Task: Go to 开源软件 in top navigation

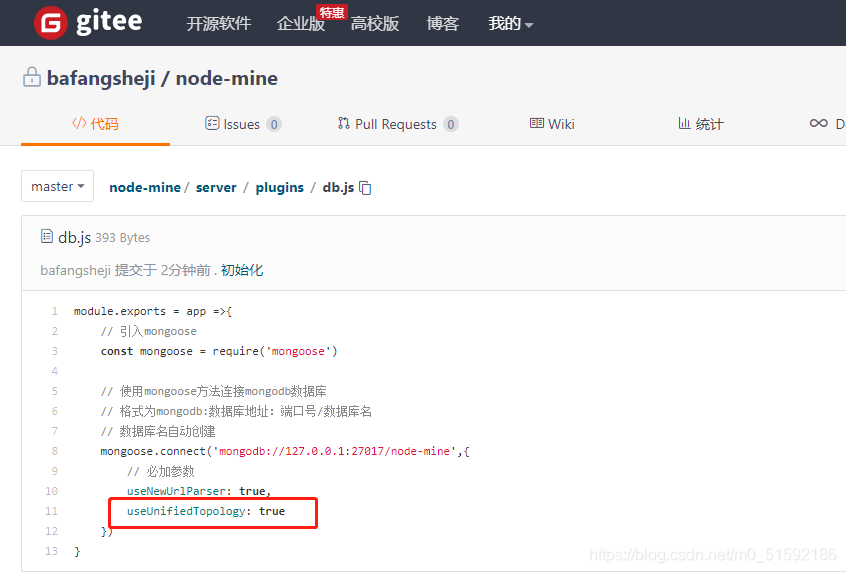Action: coord(219,23)
